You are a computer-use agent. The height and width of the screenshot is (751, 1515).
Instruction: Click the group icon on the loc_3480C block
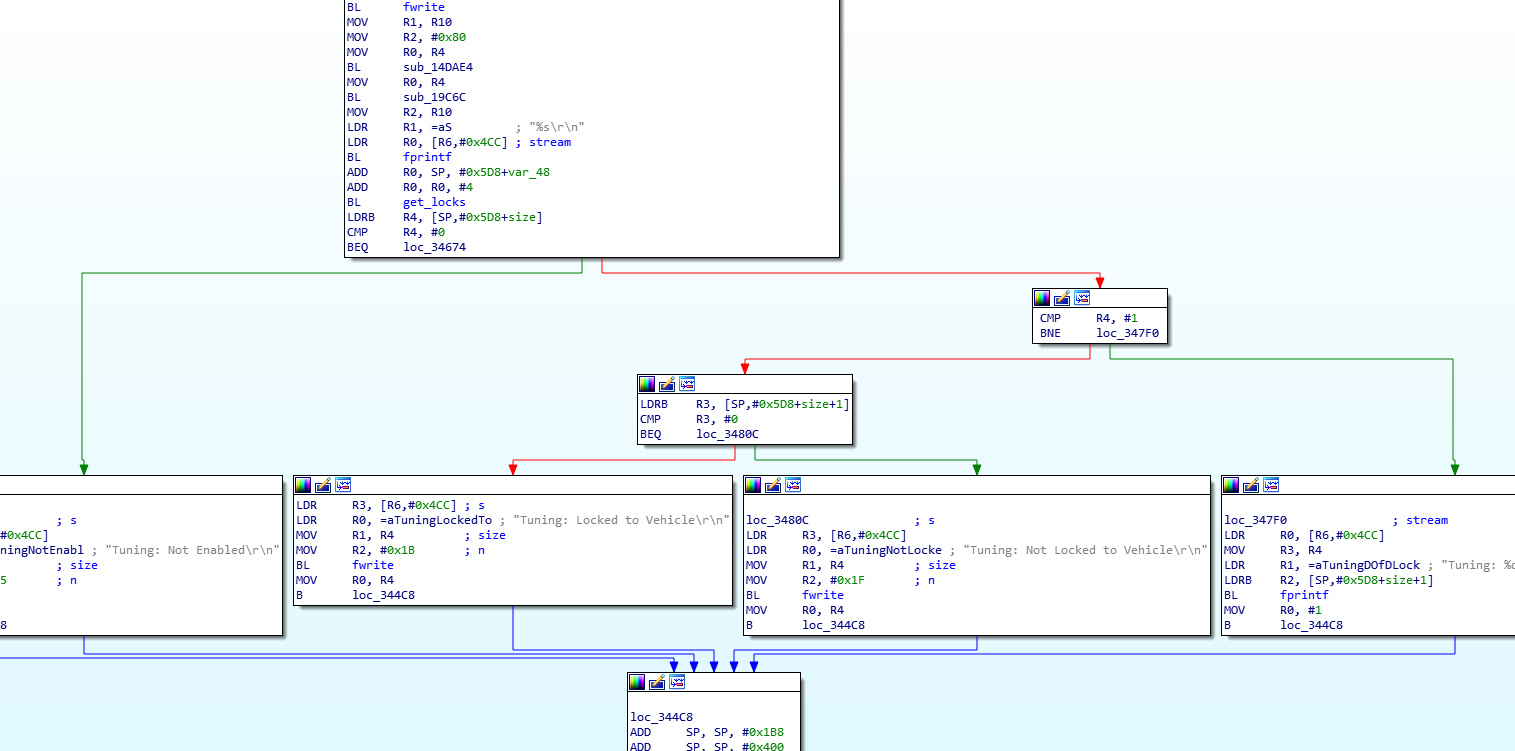(x=793, y=485)
